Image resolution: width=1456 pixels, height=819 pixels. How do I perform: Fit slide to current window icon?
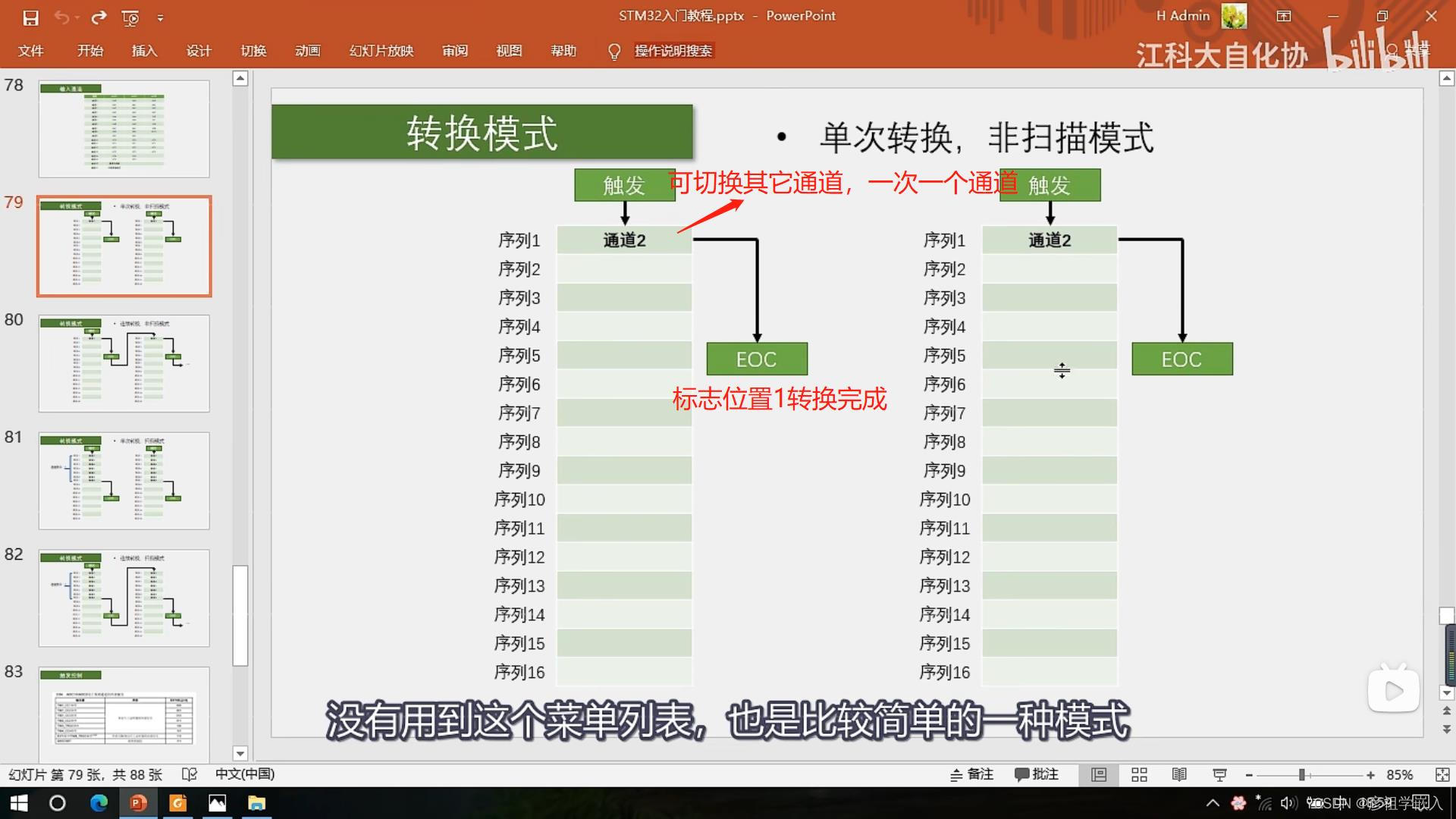tap(1442, 774)
